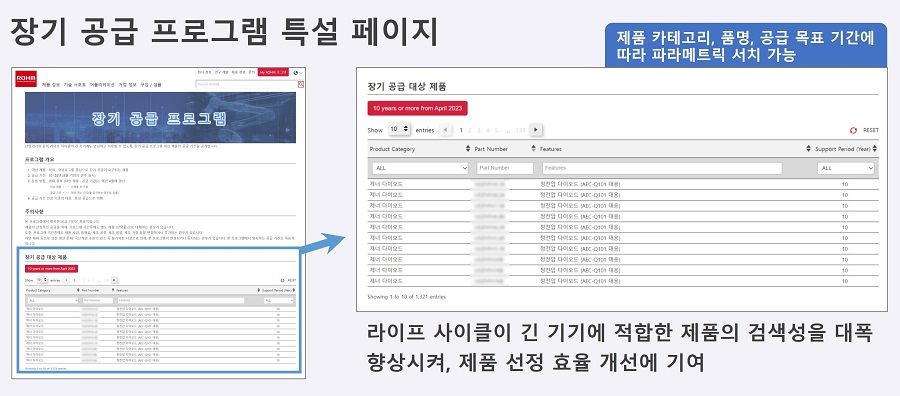Open the 어플리케이션 menu in ROHM header
The image size is (900, 396).
tap(102, 84)
